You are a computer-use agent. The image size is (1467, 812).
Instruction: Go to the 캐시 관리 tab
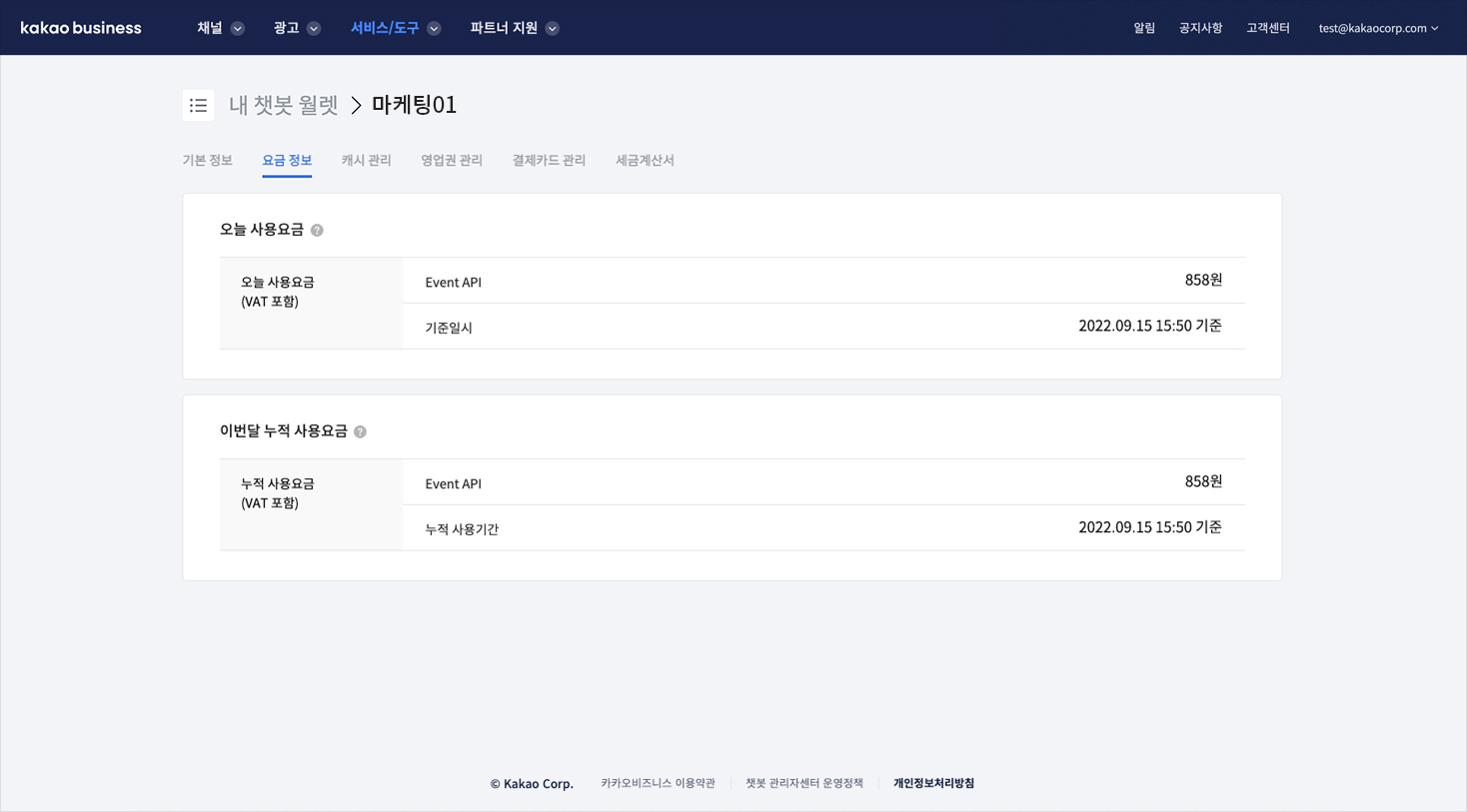click(366, 161)
